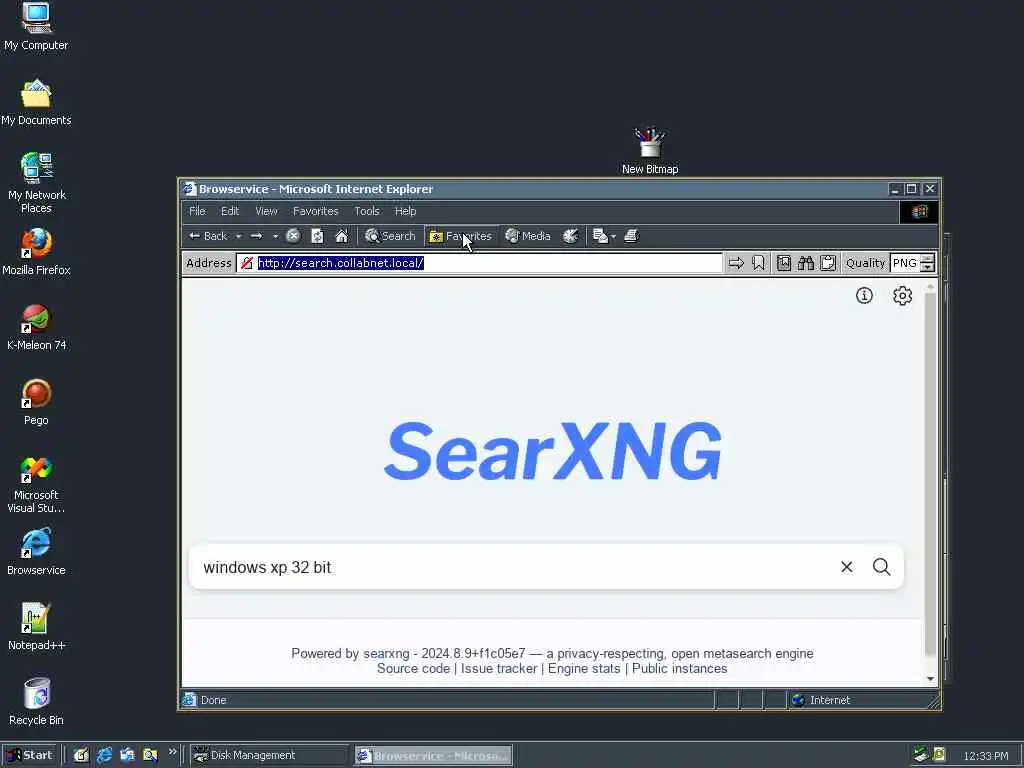The image size is (1024, 768).
Task: Select the My Computer desktop icon
Action: tap(36, 27)
